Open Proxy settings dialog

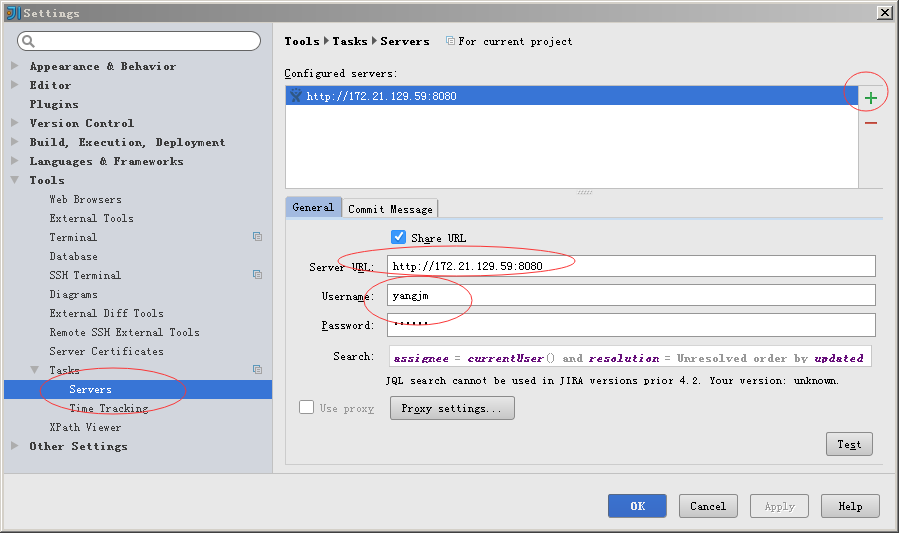tap(452, 408)
